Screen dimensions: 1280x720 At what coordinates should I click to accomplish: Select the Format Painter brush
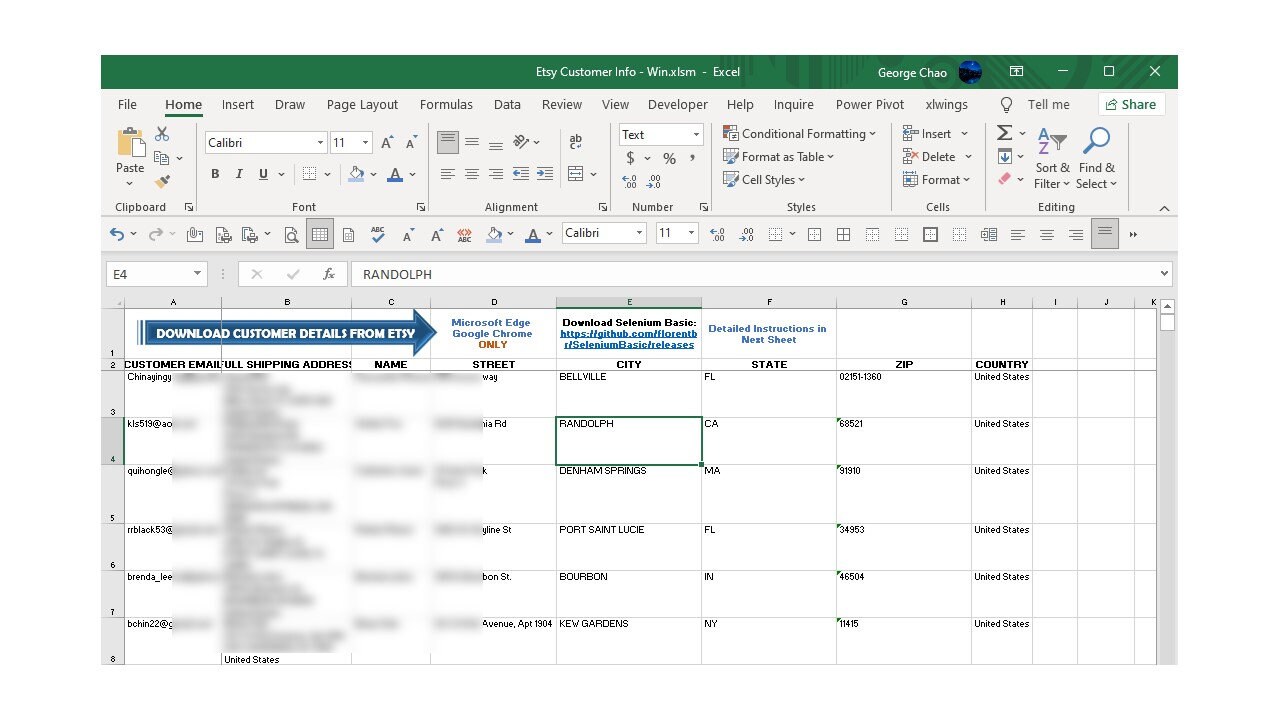pyautogui.click(x=162, y=181)
